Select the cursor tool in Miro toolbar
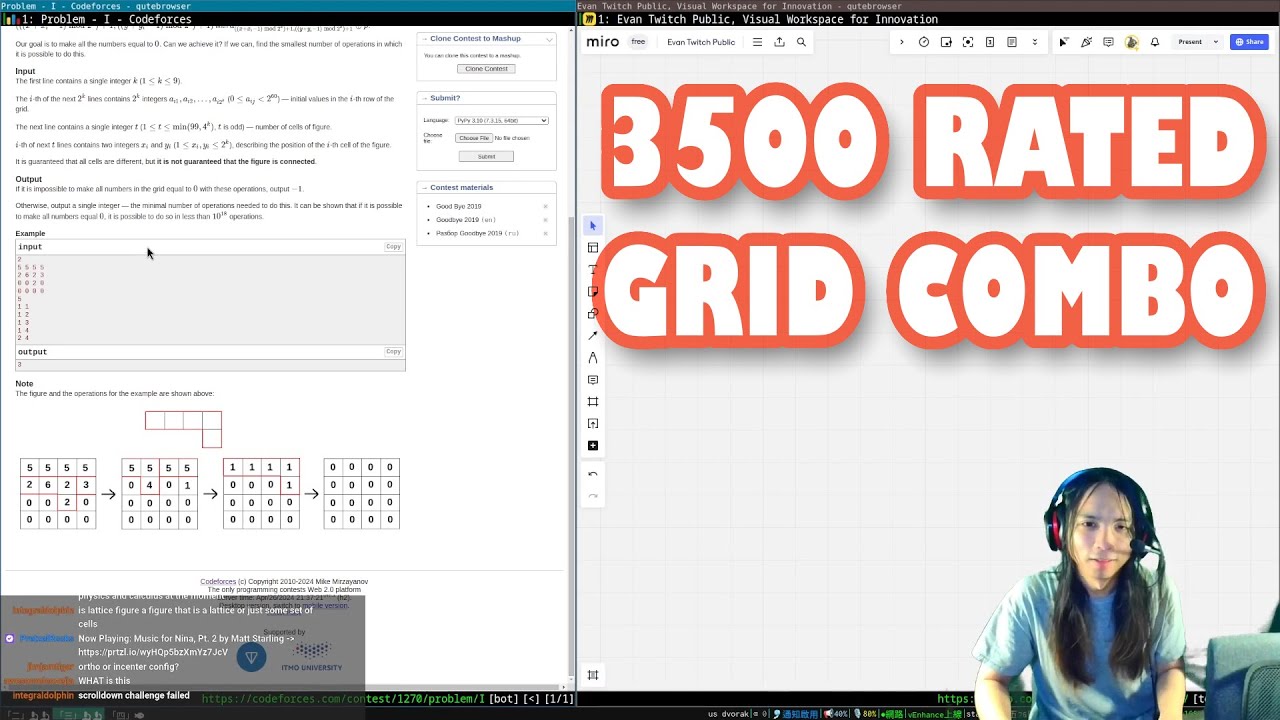Screen dimensions: 1280x720 point(593,226)
